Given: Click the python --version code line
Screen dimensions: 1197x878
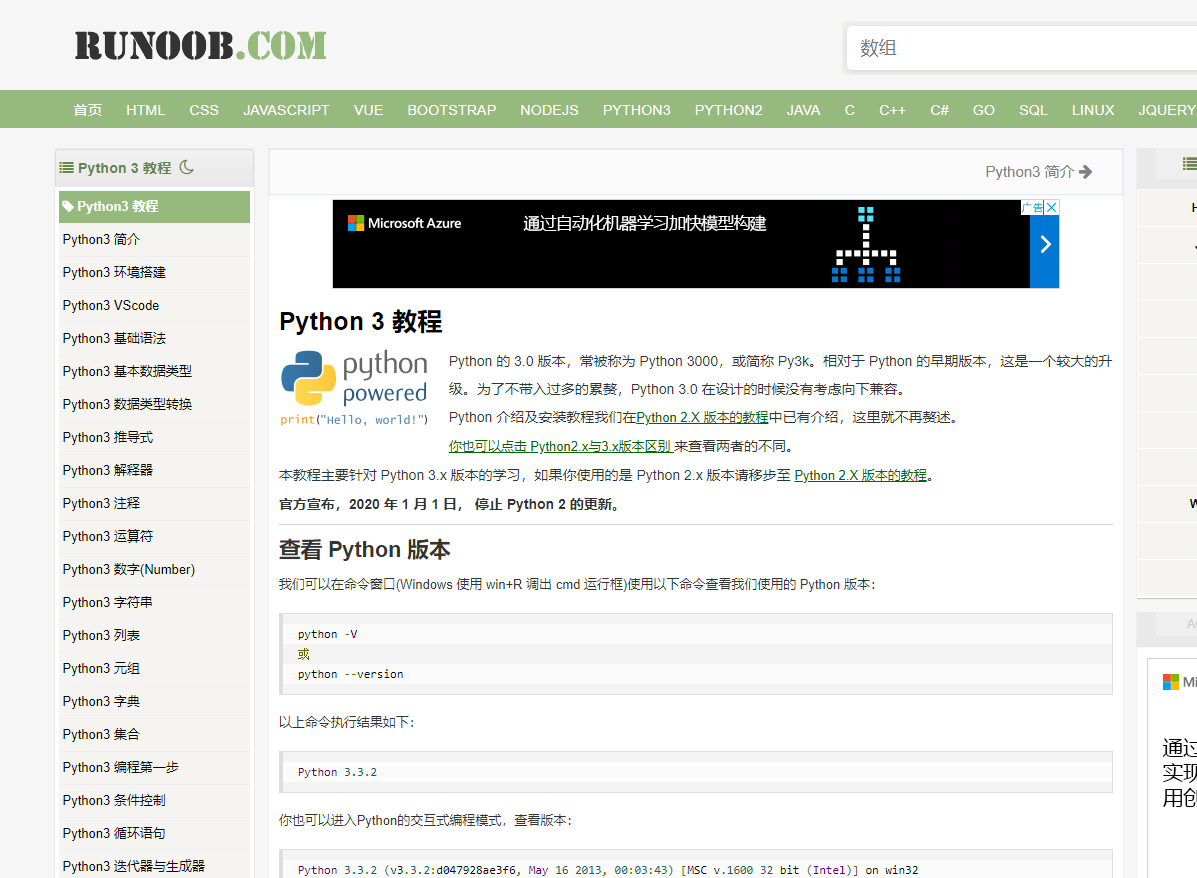Looking at the screenshot, I should point(350,674).
